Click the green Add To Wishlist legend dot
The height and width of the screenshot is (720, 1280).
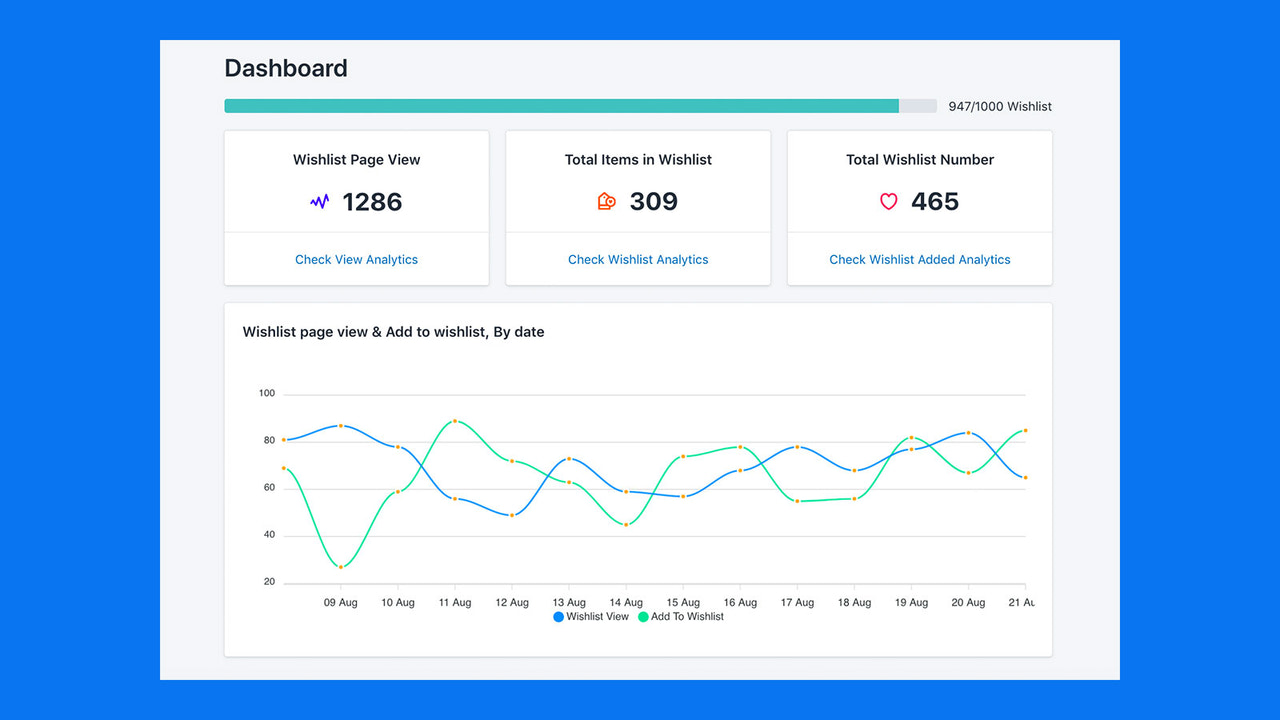click(643, 616)
